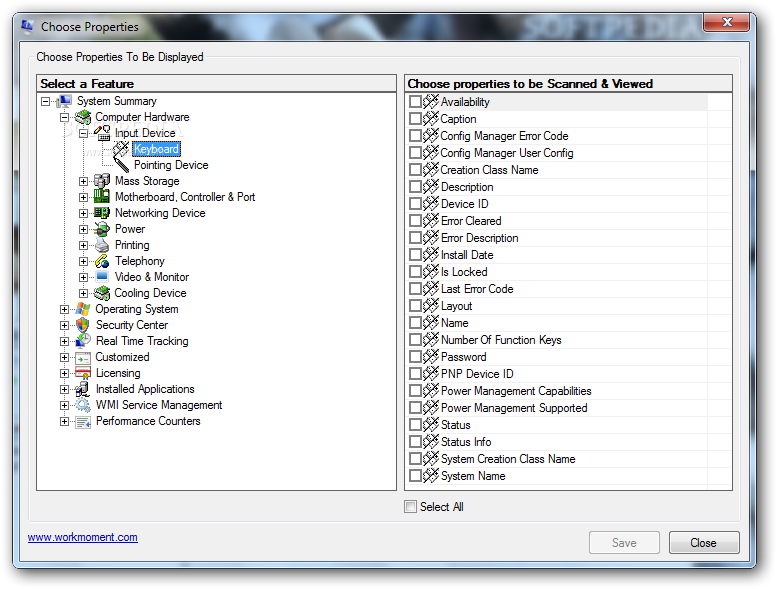Click the Operating System Windows flag icon
The height and width of the screenshot is (589, 777).
(83, 309)
